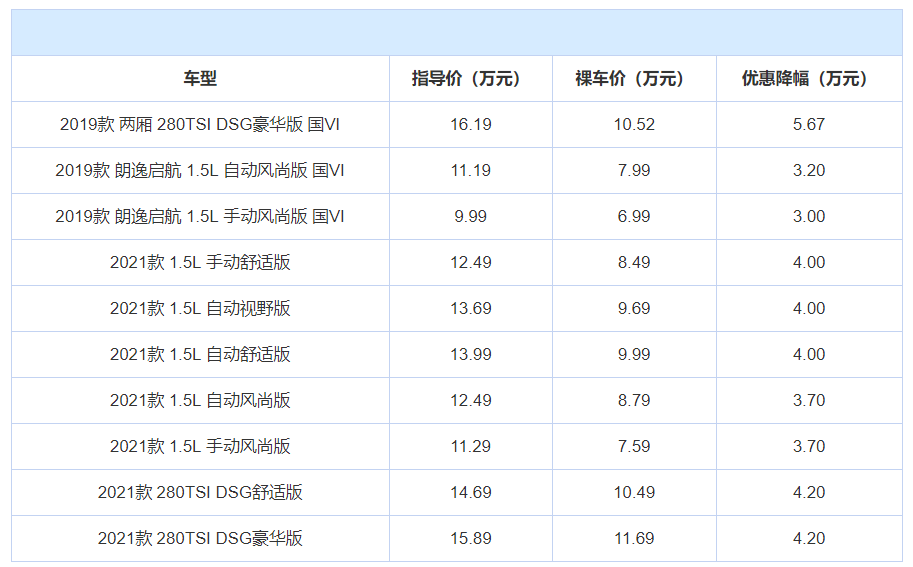Screen dimensions: 913x567
Task: Select row 2021款 280TSI DSG舒适版
Action: [x=456, y=492]
